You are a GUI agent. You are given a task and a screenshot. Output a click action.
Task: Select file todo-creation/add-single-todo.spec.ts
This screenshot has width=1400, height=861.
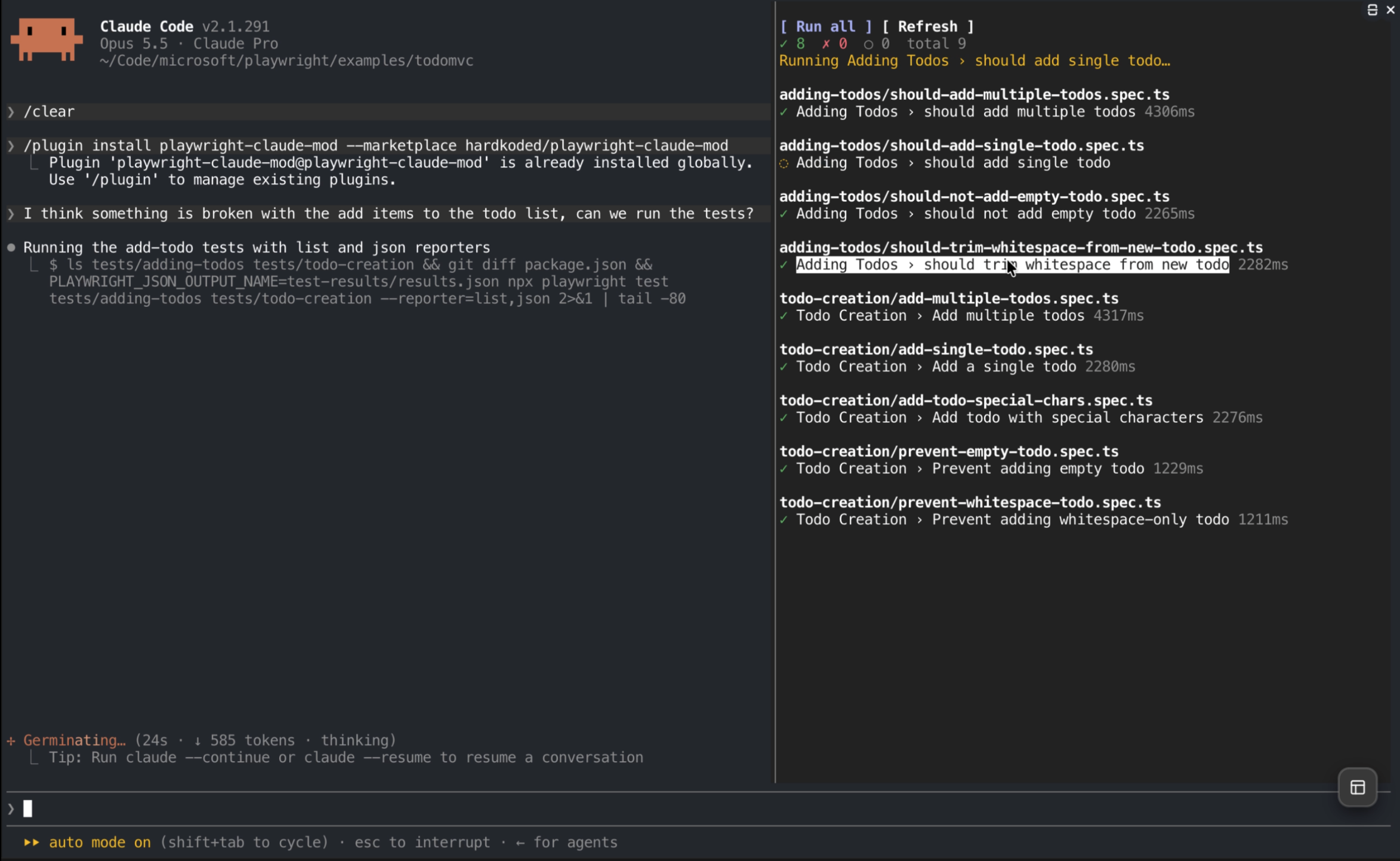tap(936, 349)
